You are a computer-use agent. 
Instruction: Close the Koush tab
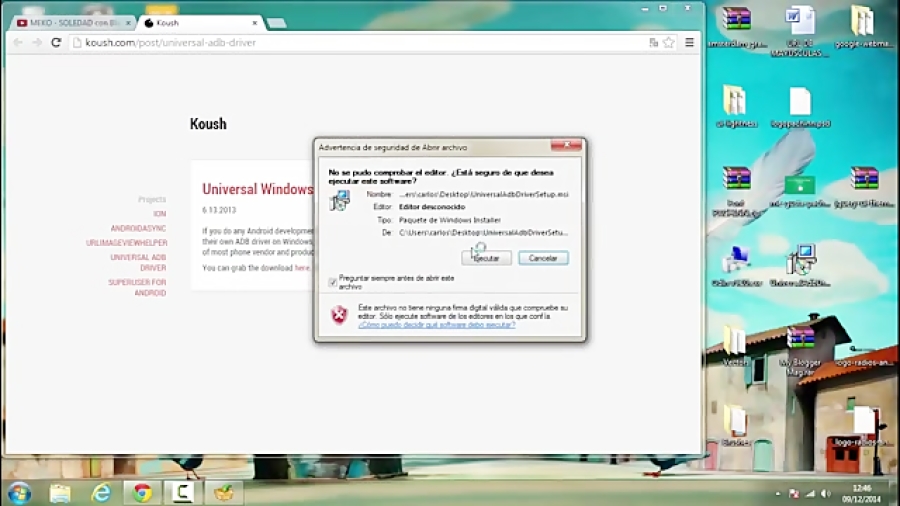point(255,23)
